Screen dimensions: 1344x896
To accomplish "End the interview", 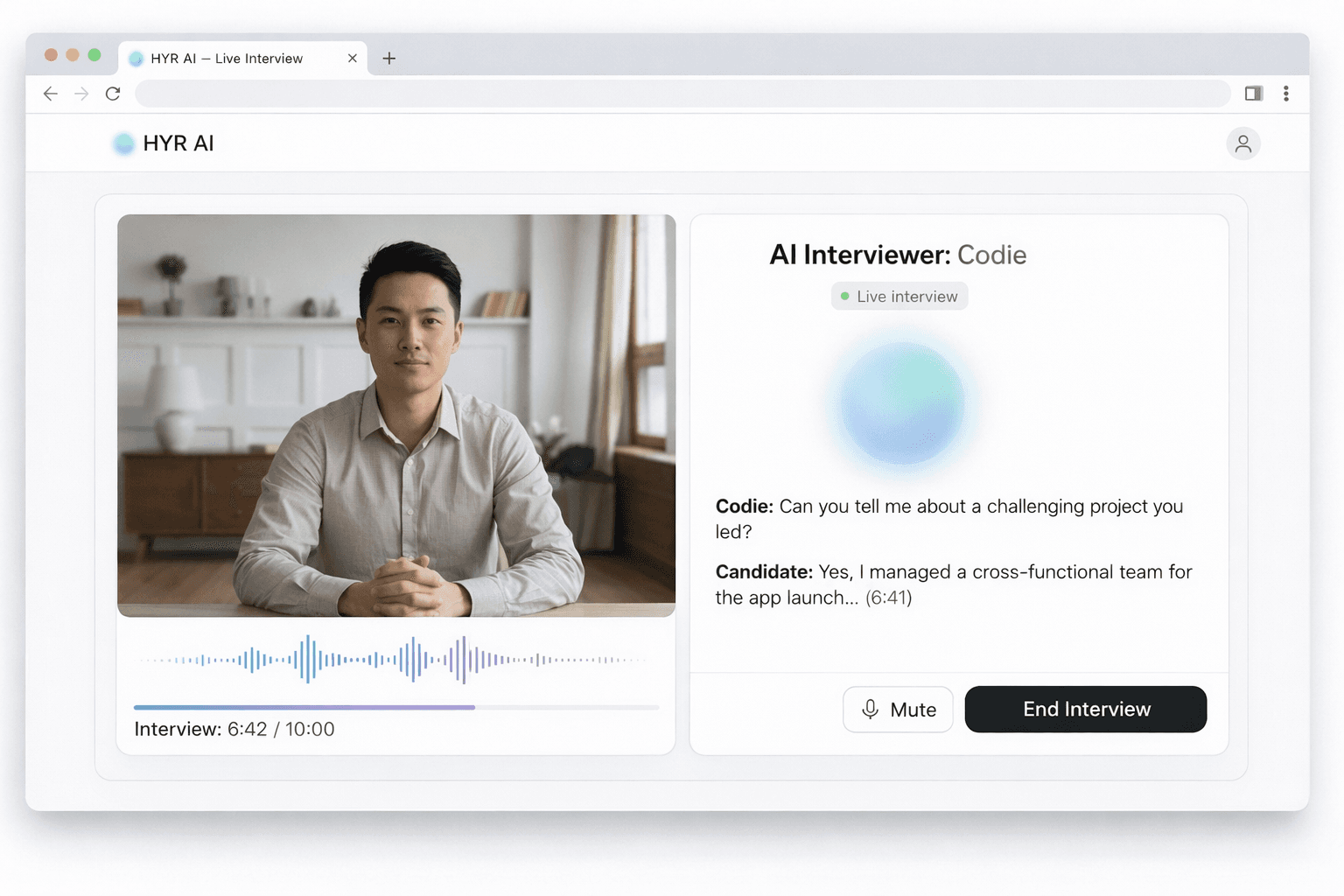I will click(1085, 709).
